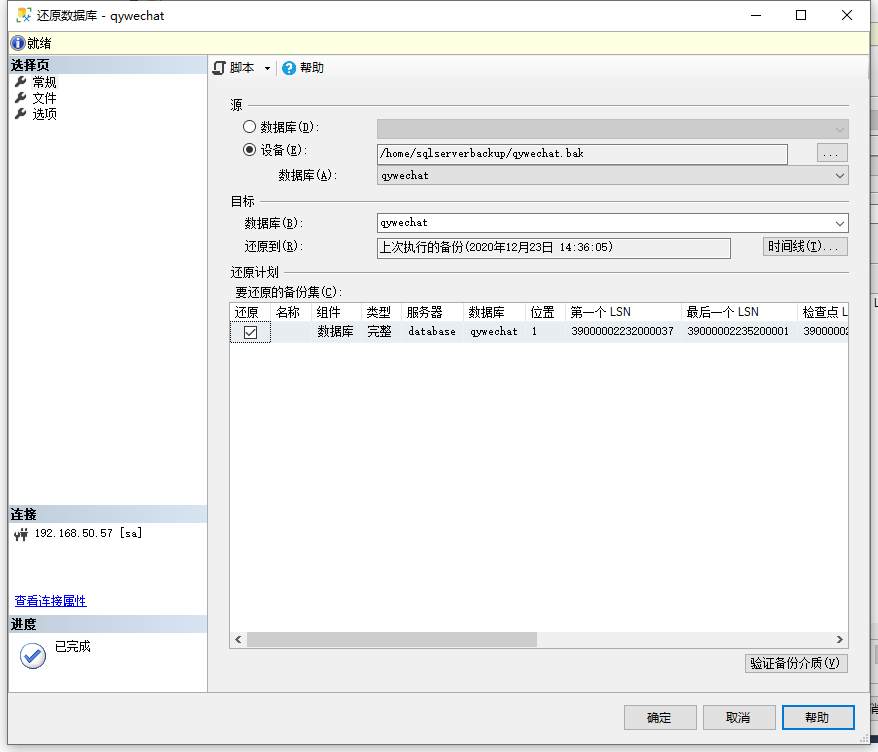Open 查看连接属性 link
878x752 pixels.
coord(50,601)
